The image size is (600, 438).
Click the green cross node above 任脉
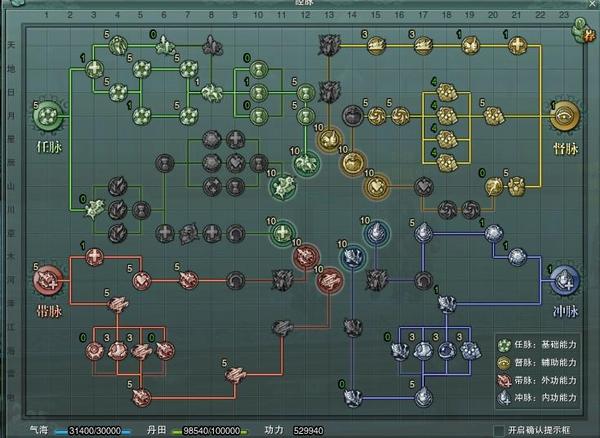[x=94, y=69]
